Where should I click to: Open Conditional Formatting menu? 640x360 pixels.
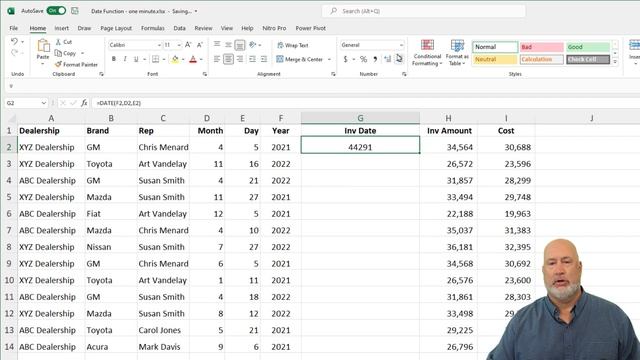pyautogui.click(x=427, y=53)
